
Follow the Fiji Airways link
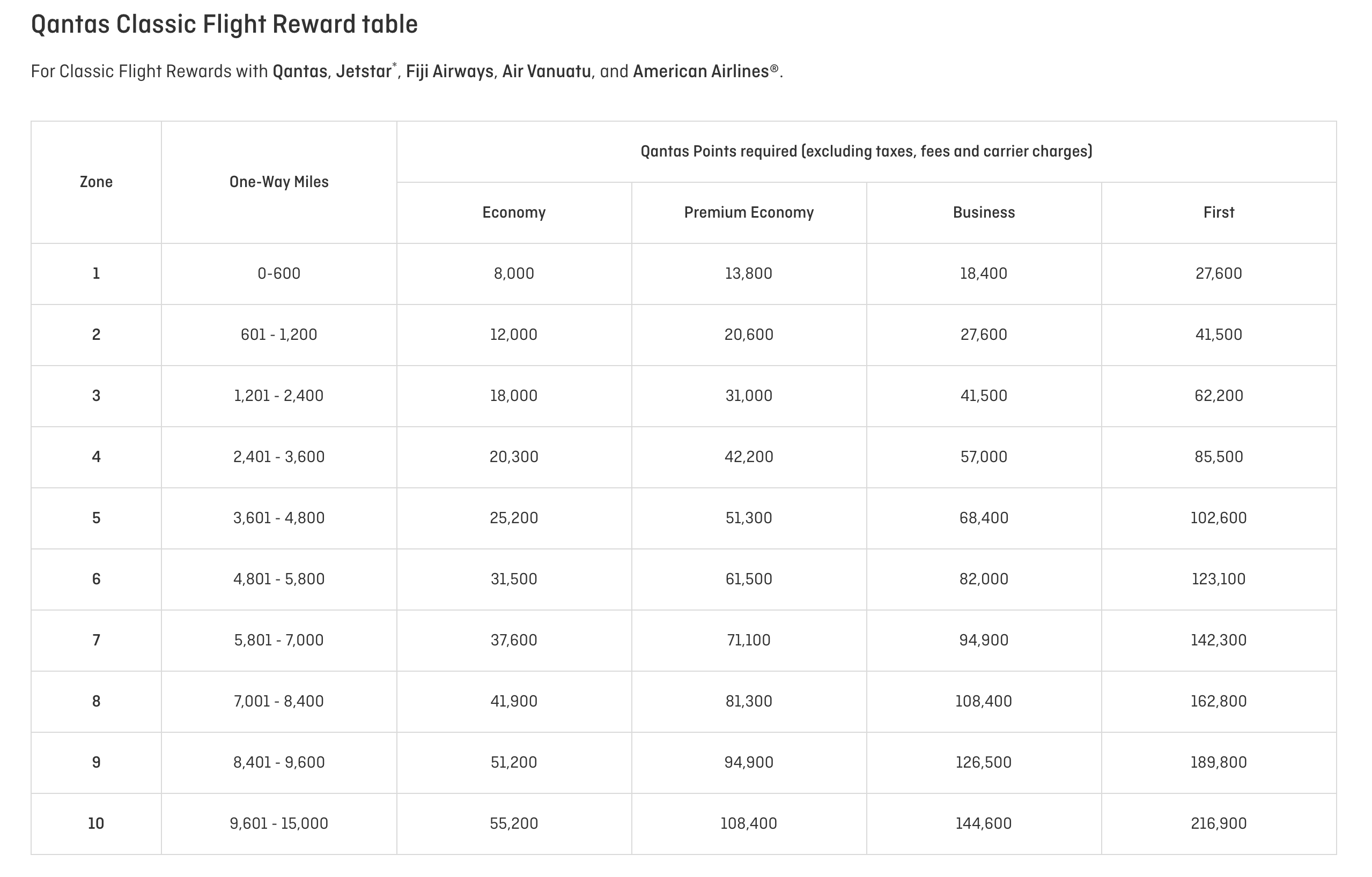449,72
